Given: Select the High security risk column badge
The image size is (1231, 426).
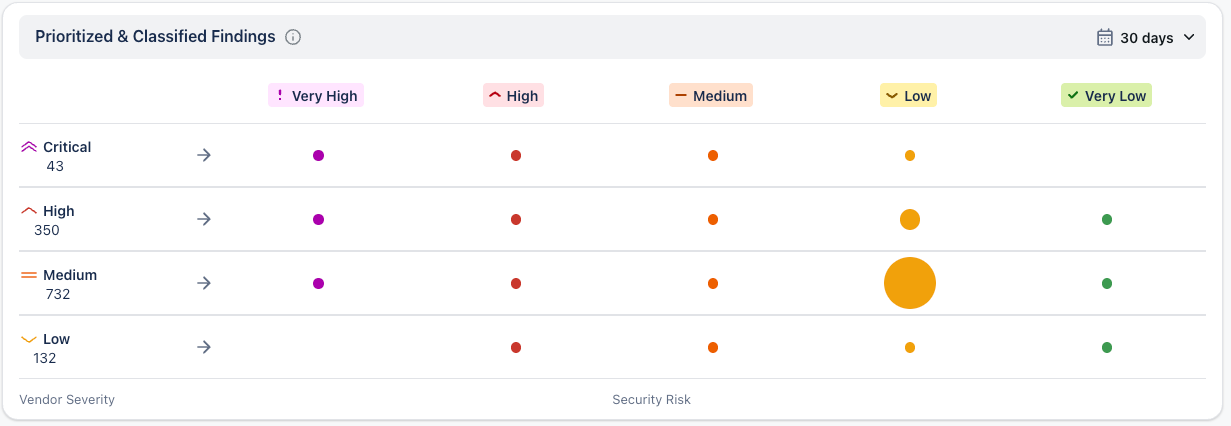Looking at the screenshot, I should tap(513, 96).
